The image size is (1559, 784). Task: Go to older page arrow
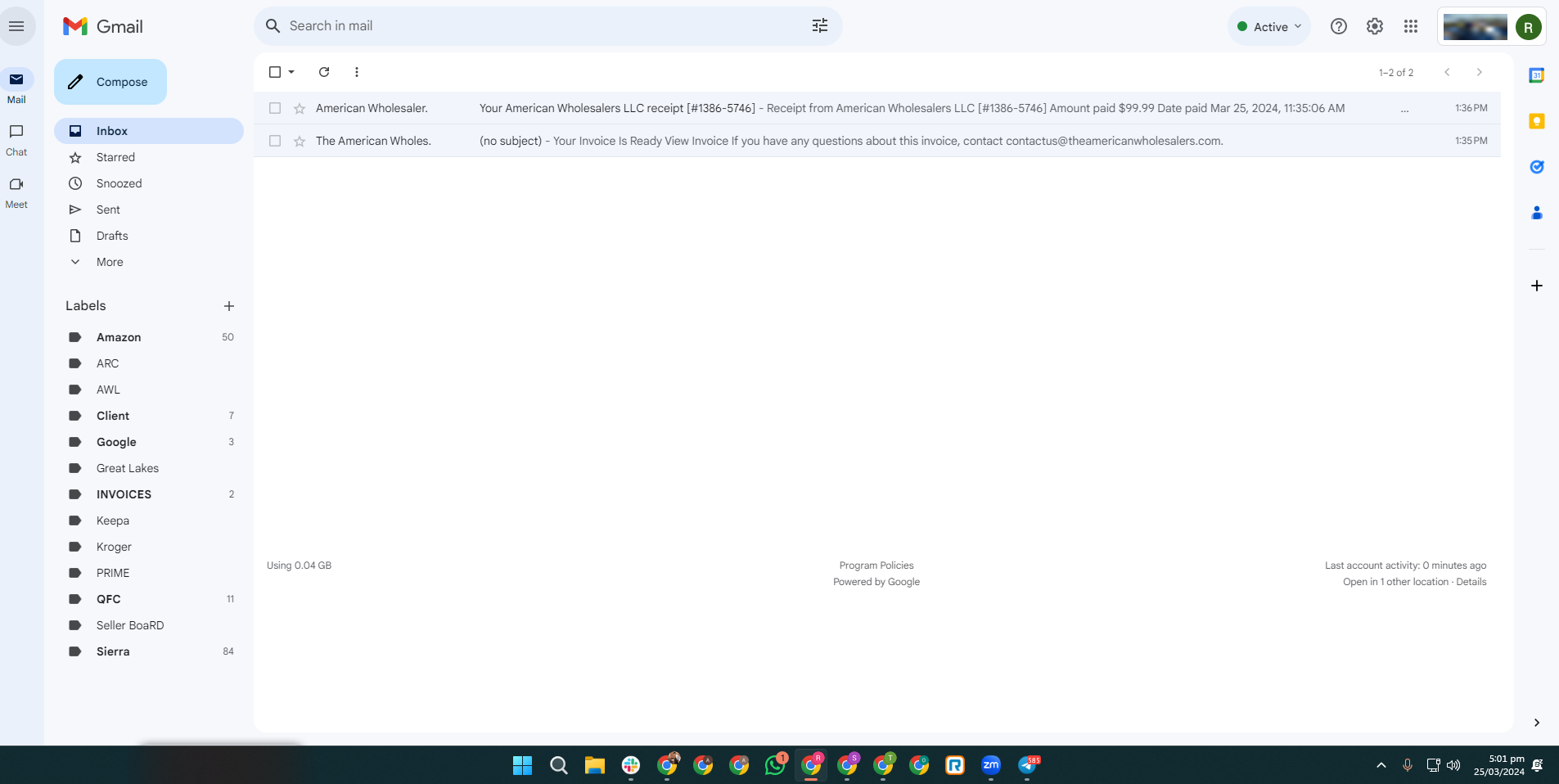pyautogui.click(x=1479, y=72)
